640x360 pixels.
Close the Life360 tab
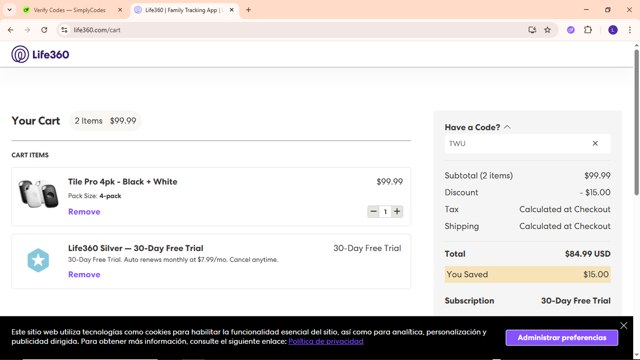[231, 10]
